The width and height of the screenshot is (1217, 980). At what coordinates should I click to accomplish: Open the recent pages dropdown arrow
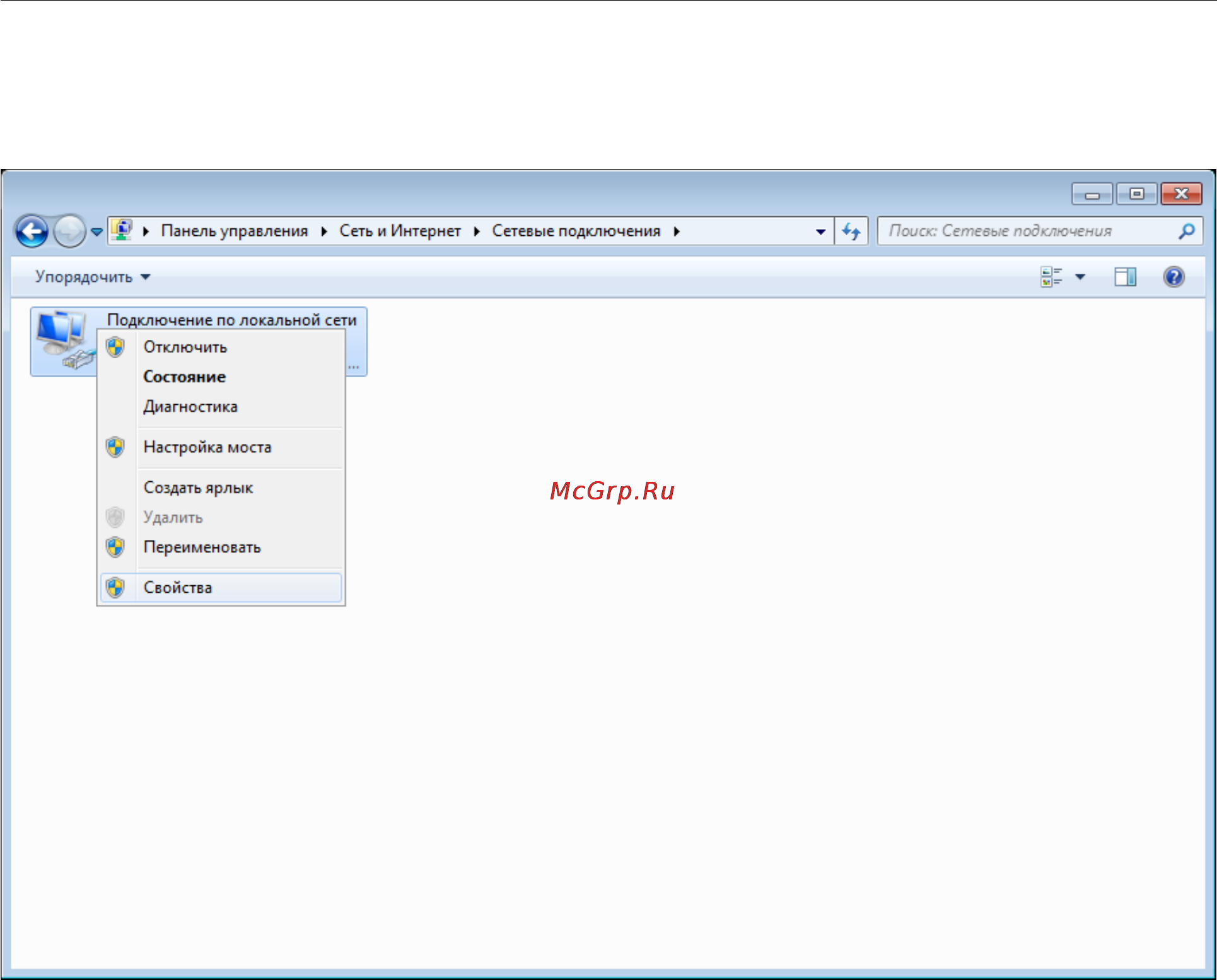pos(96,232)
